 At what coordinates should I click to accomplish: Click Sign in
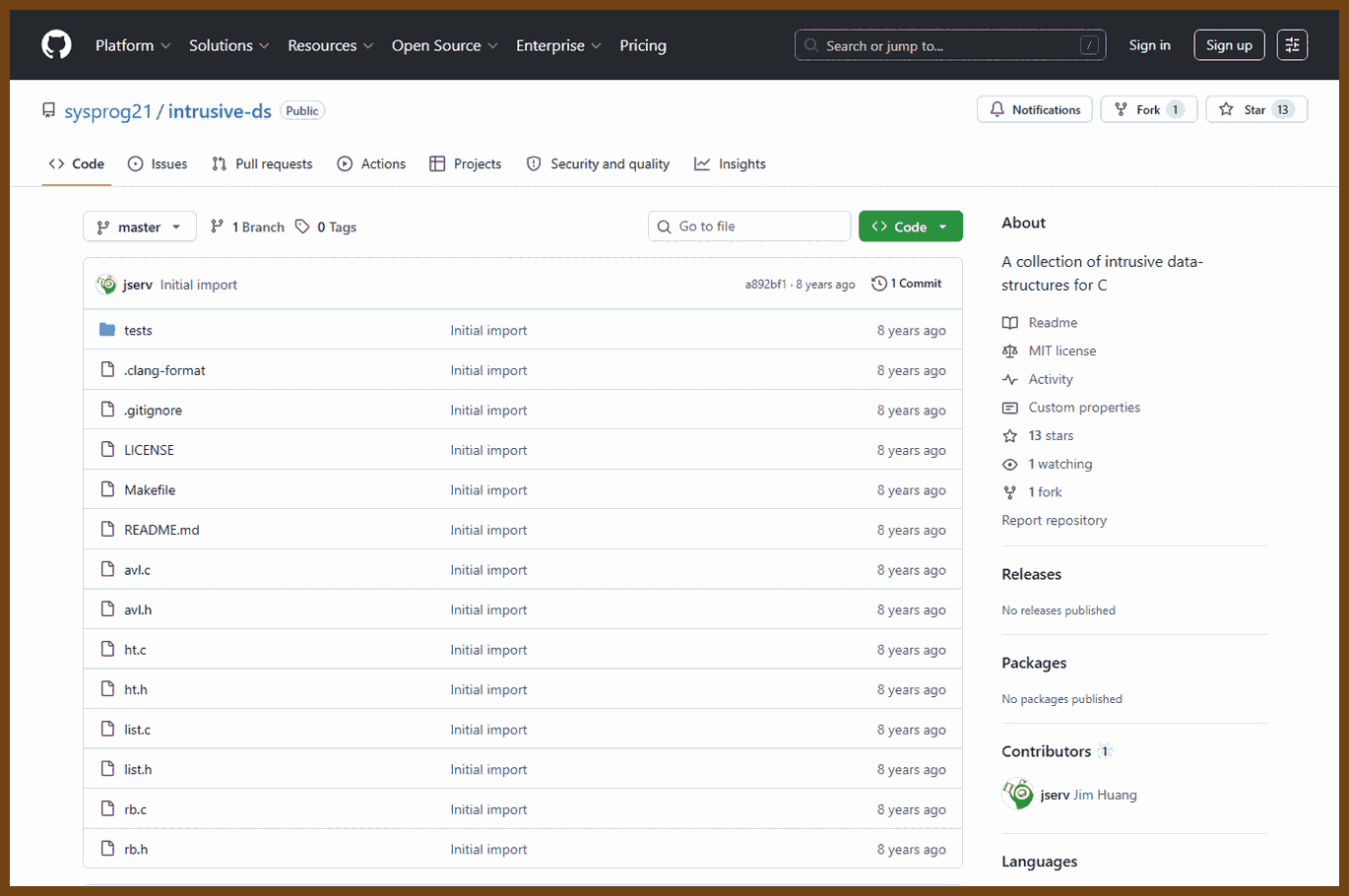pos(1150,45)
